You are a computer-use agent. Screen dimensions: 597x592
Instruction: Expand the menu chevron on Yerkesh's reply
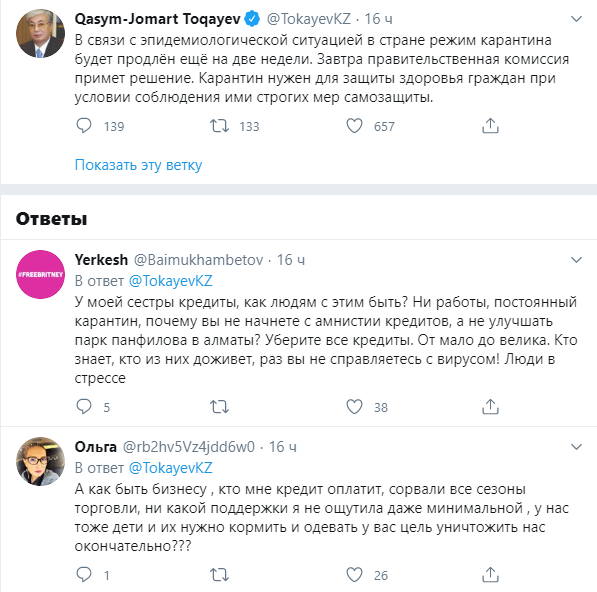(576, 260)
